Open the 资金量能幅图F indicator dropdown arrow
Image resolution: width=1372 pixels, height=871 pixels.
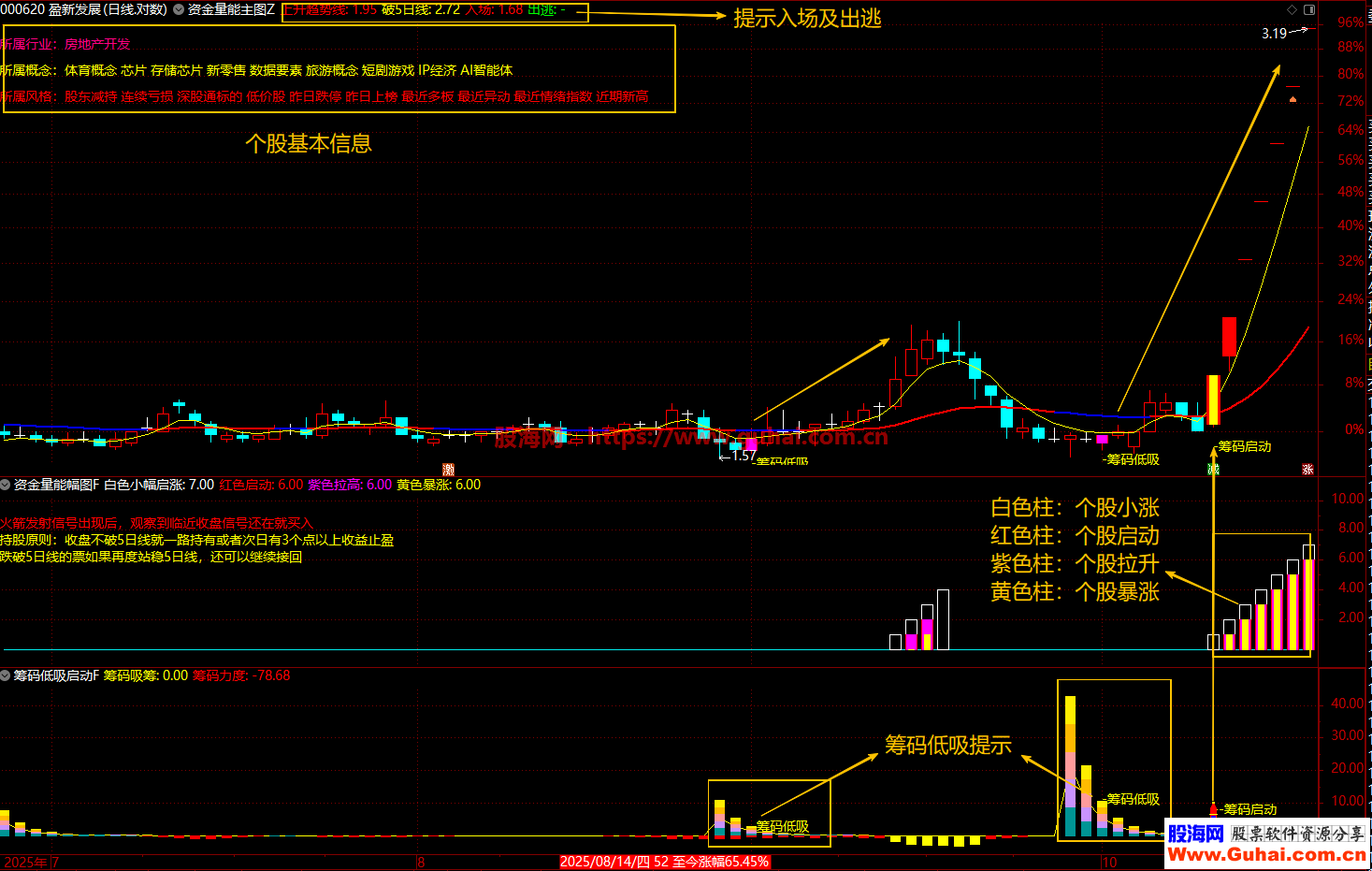(x=6, y=485)
